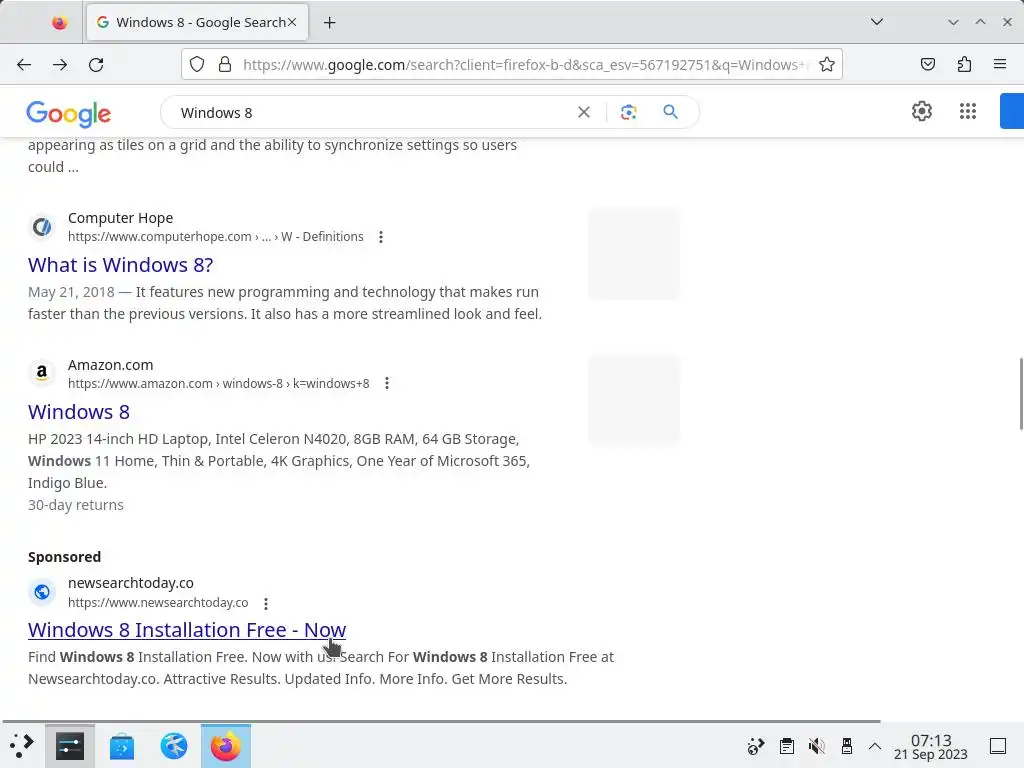The image size is (1024, 768).
Task: Open more options for the Computer Hope result
Action: click(381, 237)
